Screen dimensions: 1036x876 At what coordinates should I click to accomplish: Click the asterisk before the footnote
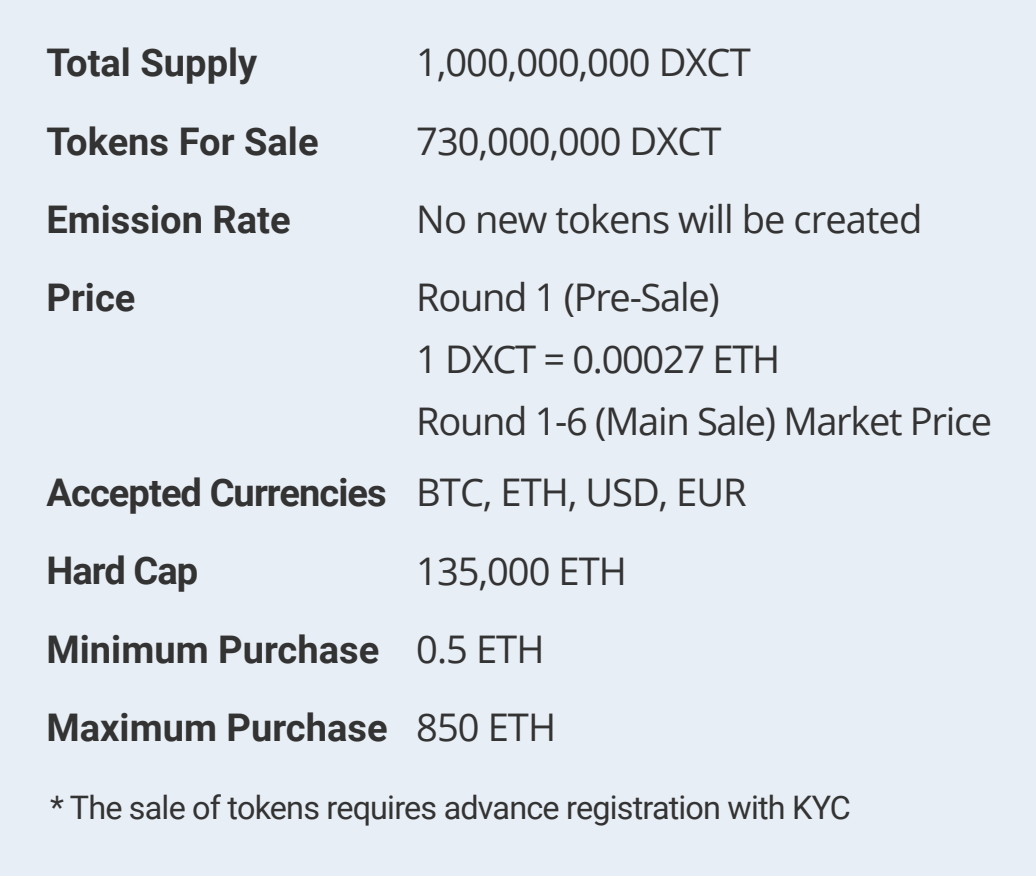pos(58,805)
